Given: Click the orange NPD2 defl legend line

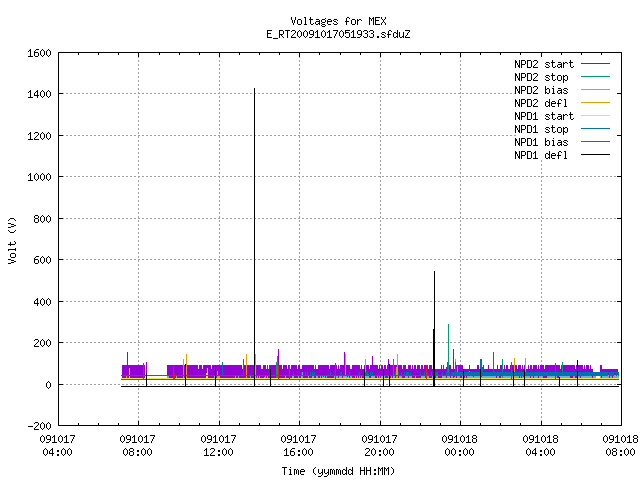Looking at the screenshot, I should click(x=595, y=103).
